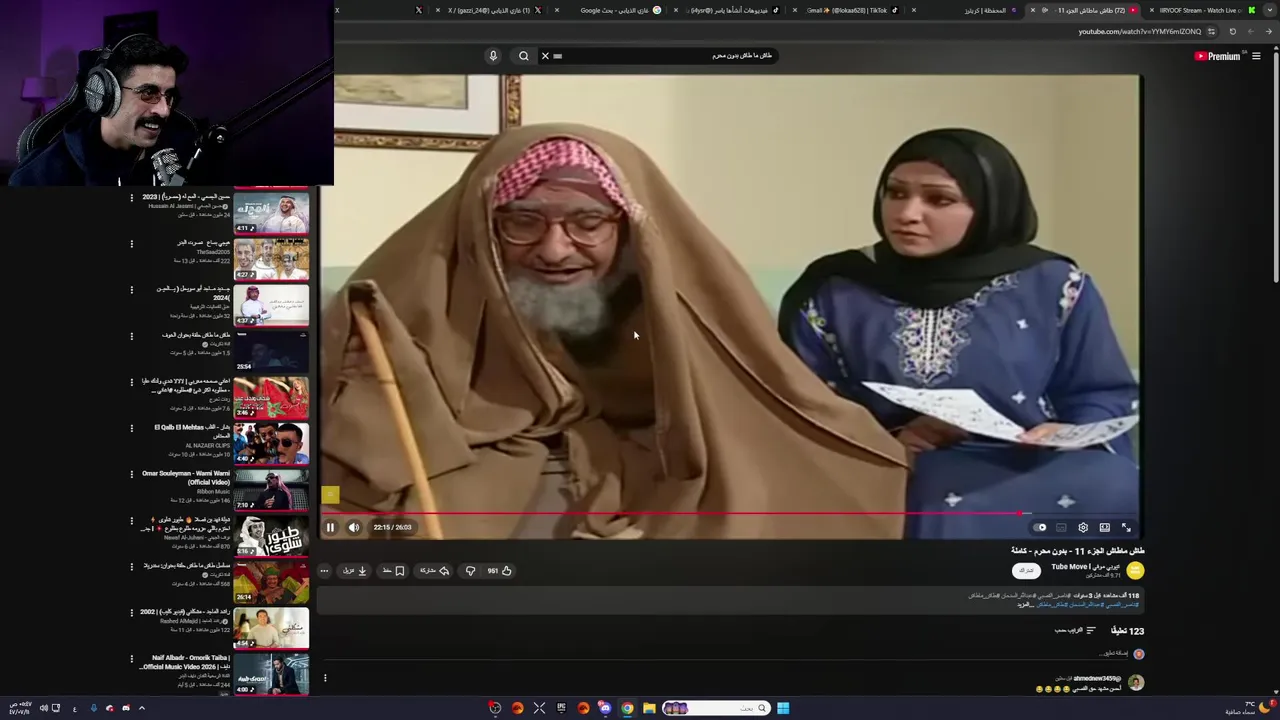Subscribe to the Tube Move channel

click(1025, 570)
